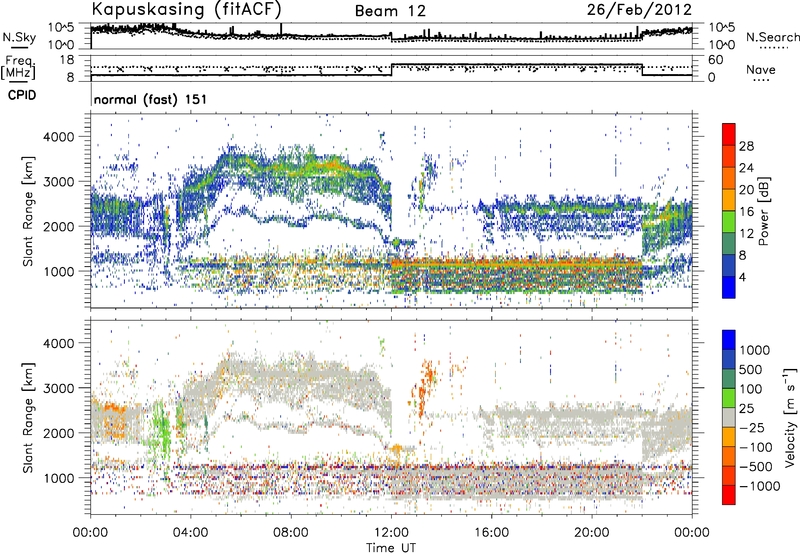Click the '4000' range label on power panel
800x554 pixels.
59,137
